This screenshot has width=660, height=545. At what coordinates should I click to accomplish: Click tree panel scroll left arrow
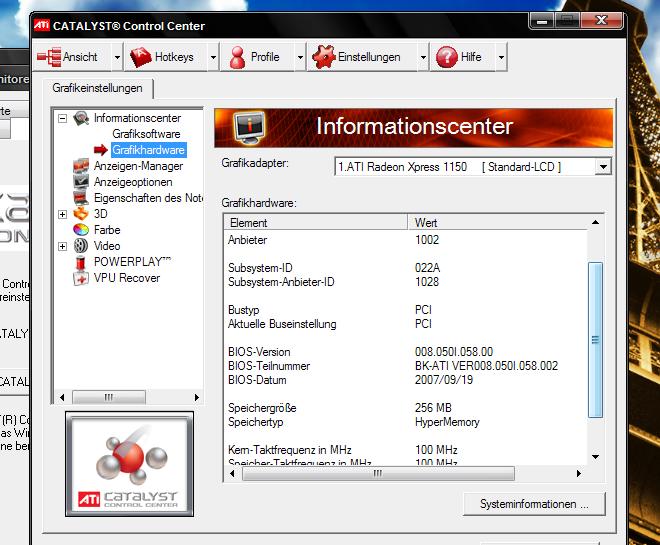(x=62, y=397)
